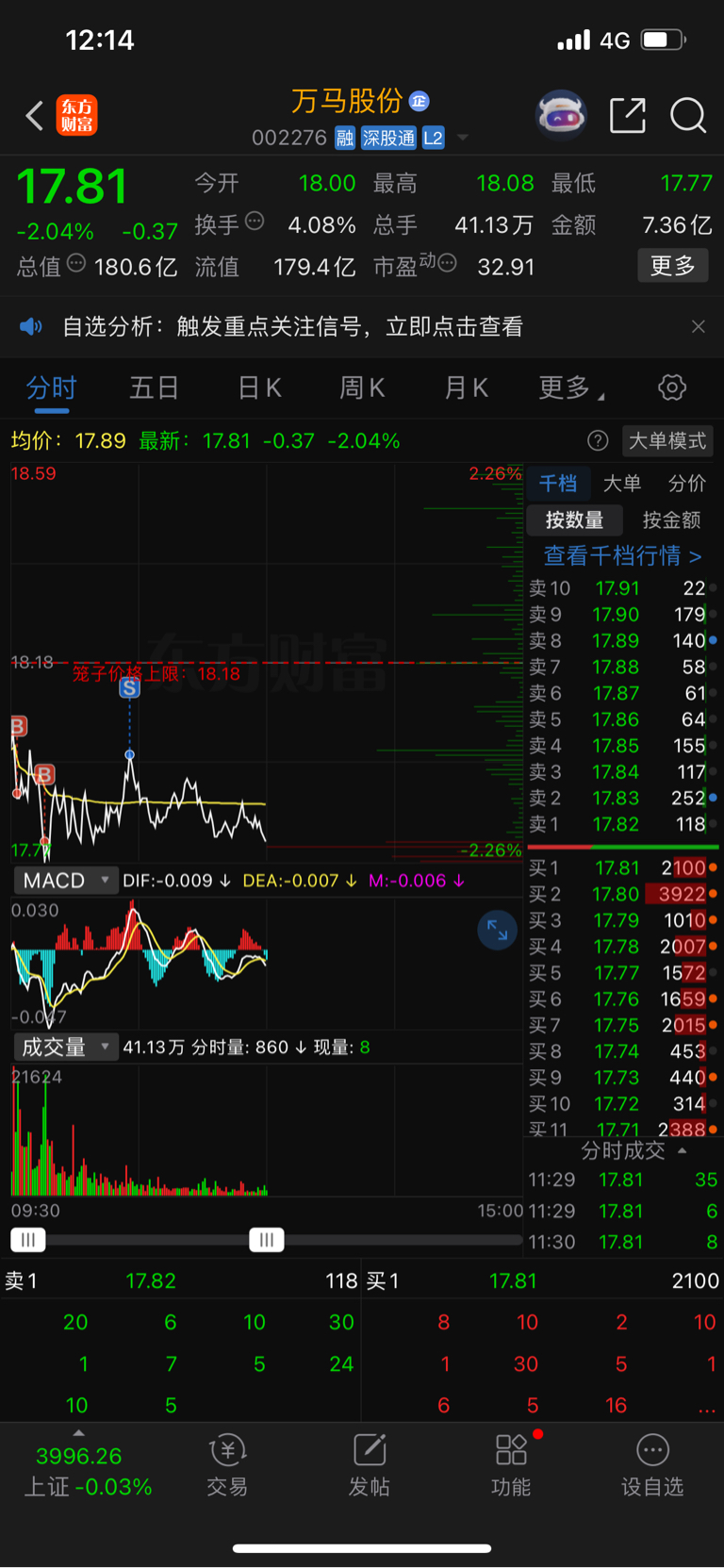The width and height of the screenshot is (724, 1568).
Task: Tap the L2 level badge
Action: 433,139
